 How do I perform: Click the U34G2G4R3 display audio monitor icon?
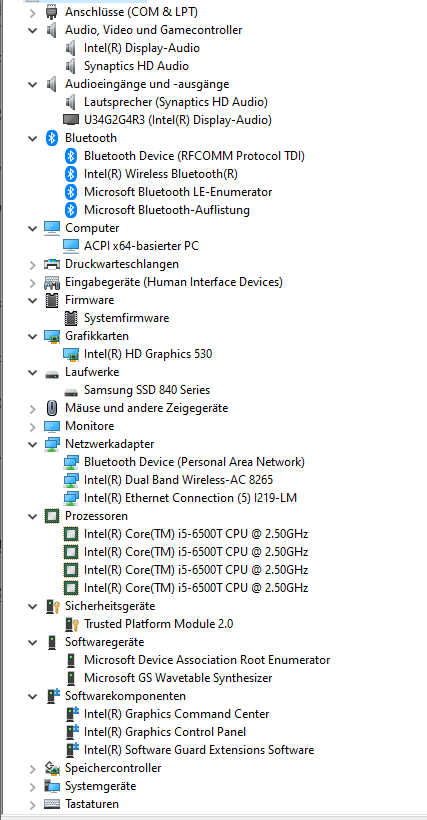point(71,120)
